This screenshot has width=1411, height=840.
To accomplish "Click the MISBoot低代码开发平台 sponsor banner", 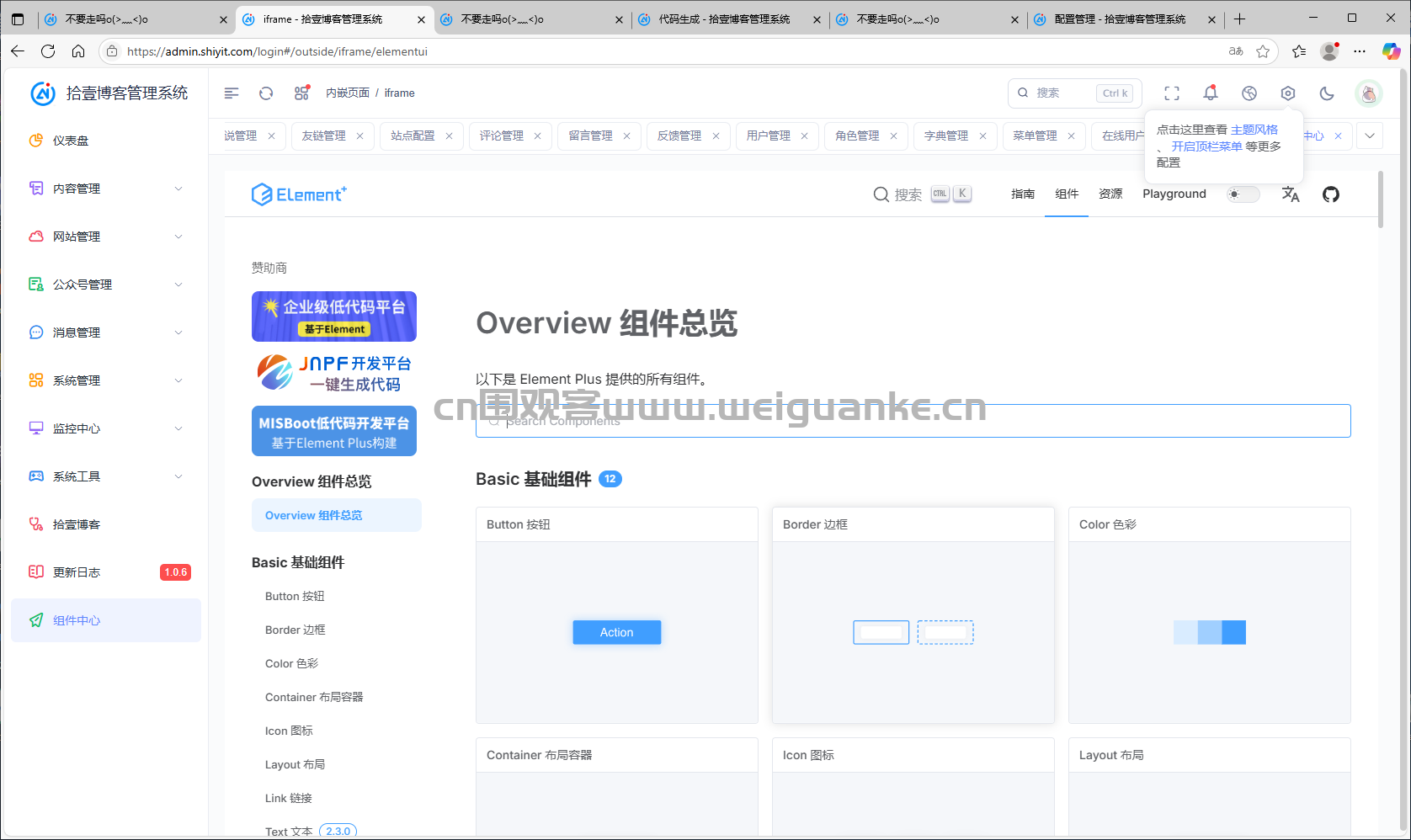I will pos(334,431).
